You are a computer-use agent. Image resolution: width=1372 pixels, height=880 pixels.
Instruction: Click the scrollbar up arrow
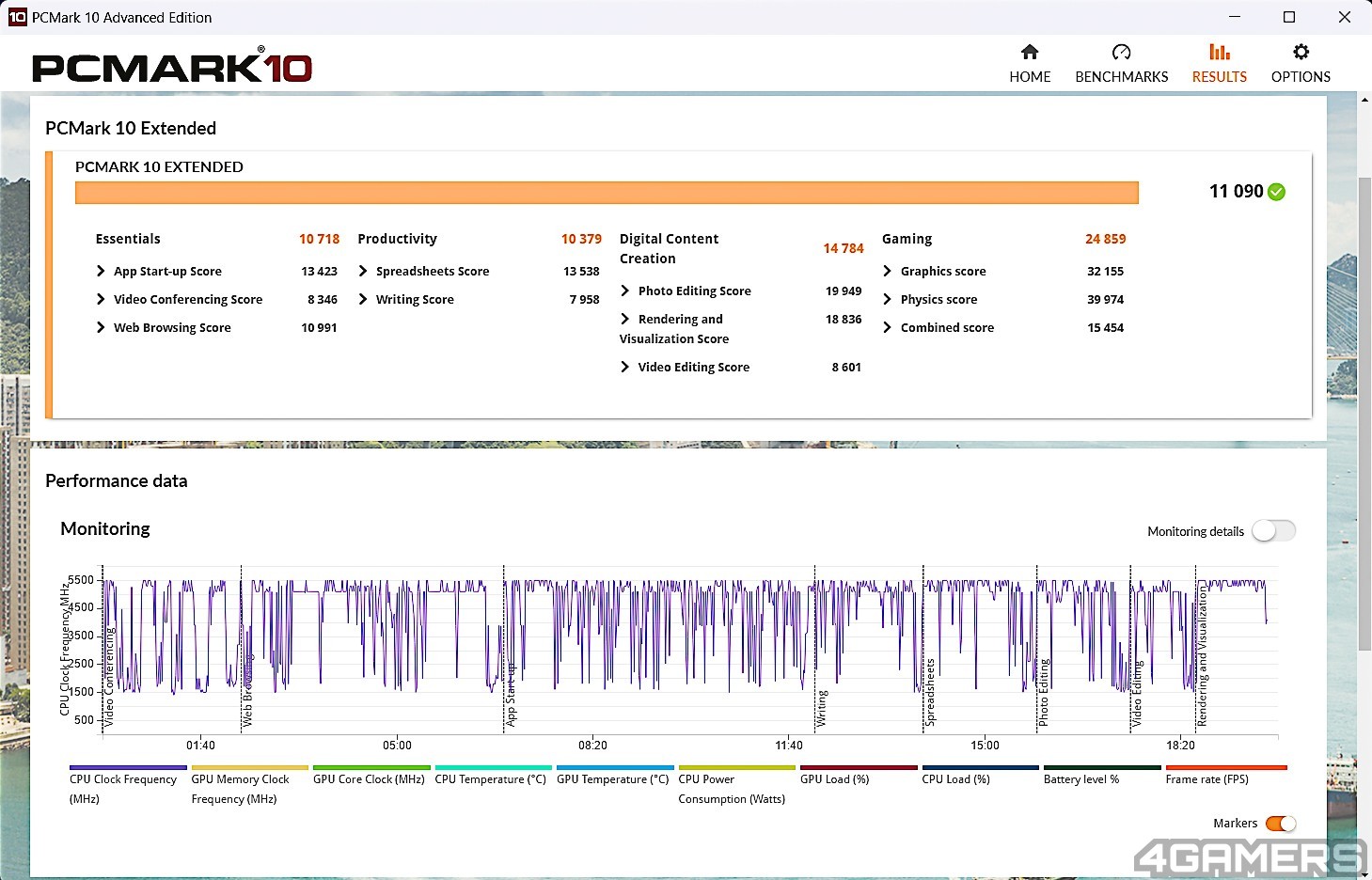point(1364,99)
